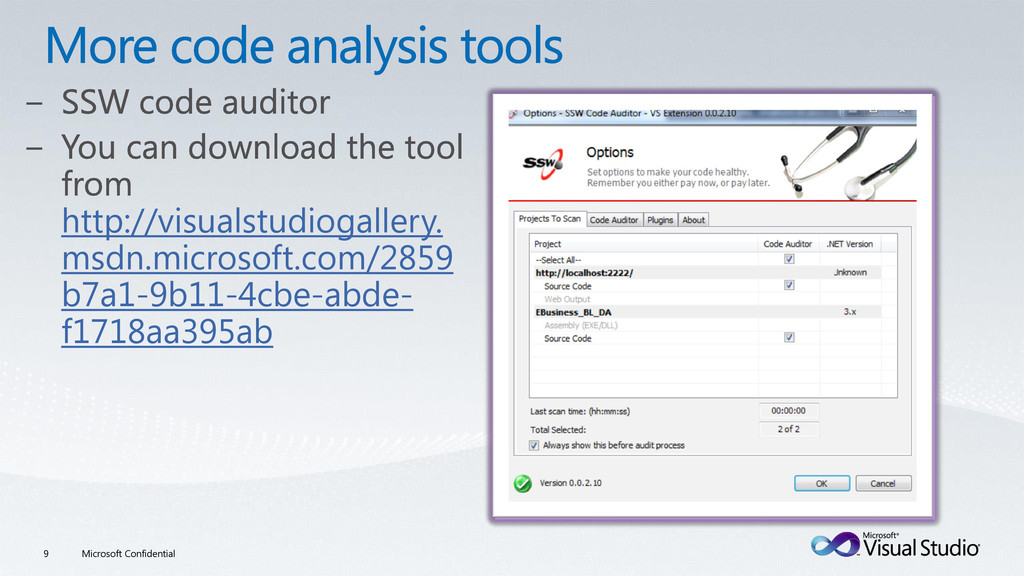Click the 3.x .NET version cell
This screenshot has width=1024, height=576.
click(x=850, y=312)
